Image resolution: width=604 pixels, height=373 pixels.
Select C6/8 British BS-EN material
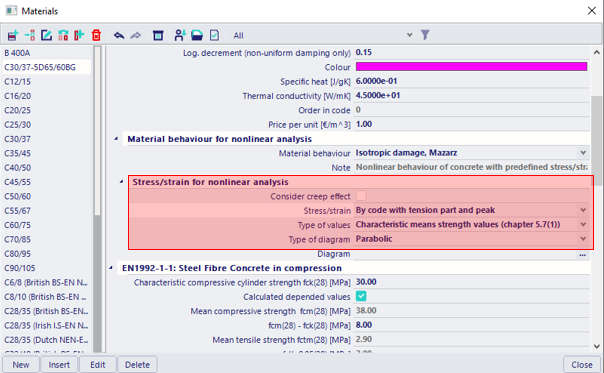[x=46, y=282]
